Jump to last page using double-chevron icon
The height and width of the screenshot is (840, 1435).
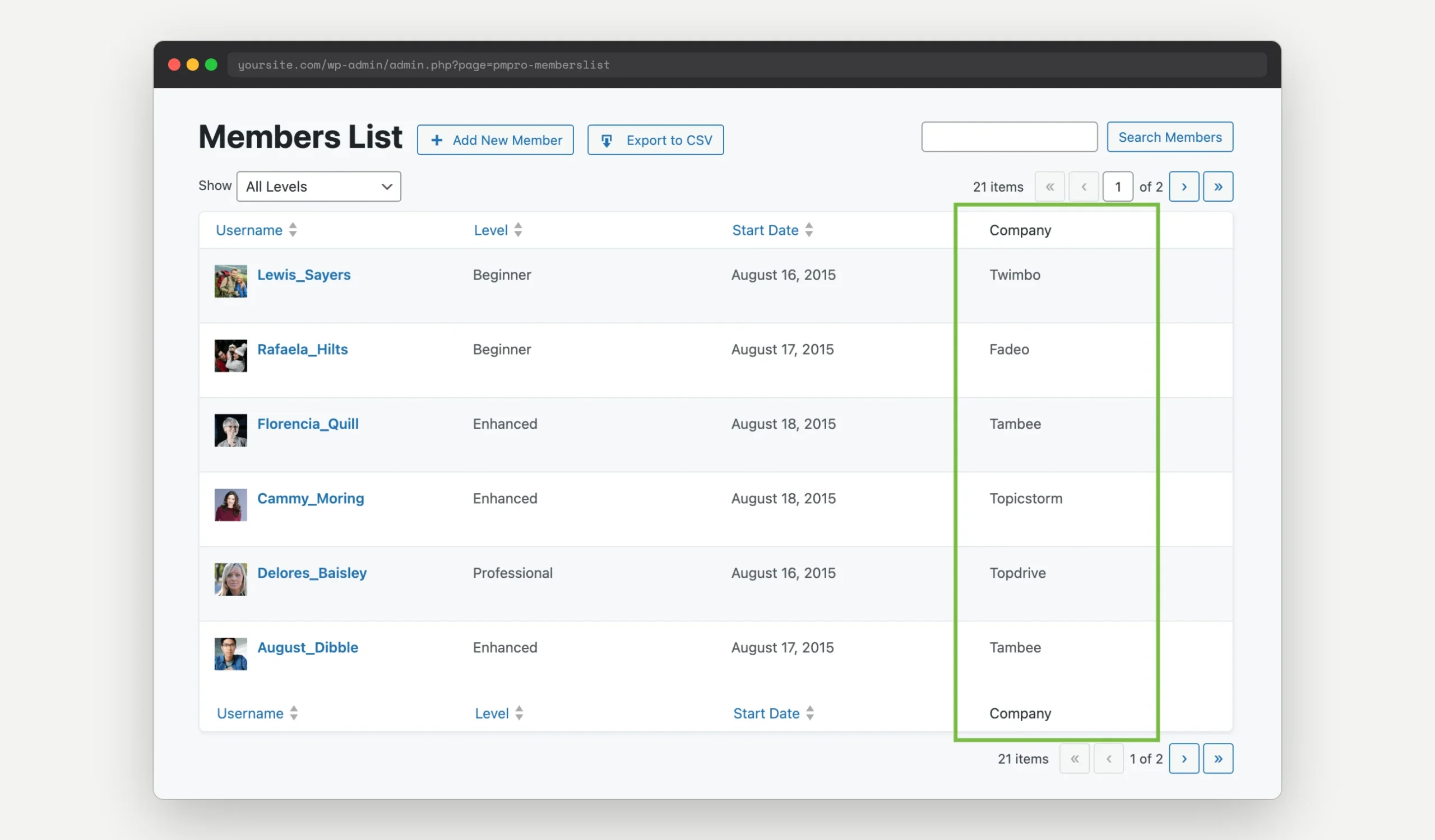point(1218,186)
